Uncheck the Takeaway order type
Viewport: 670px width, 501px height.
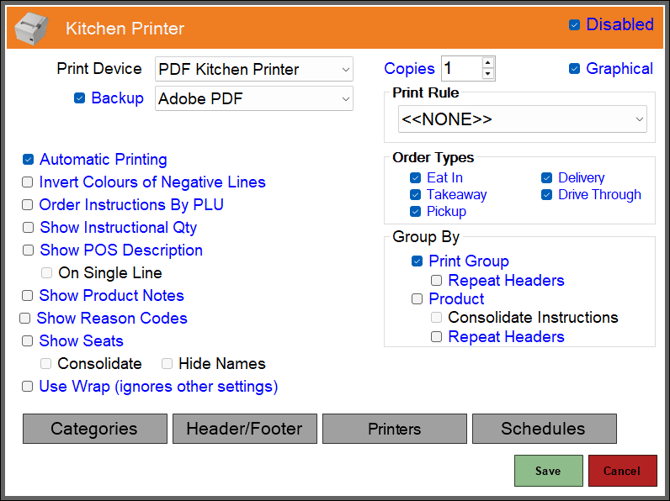click(415, 195)
